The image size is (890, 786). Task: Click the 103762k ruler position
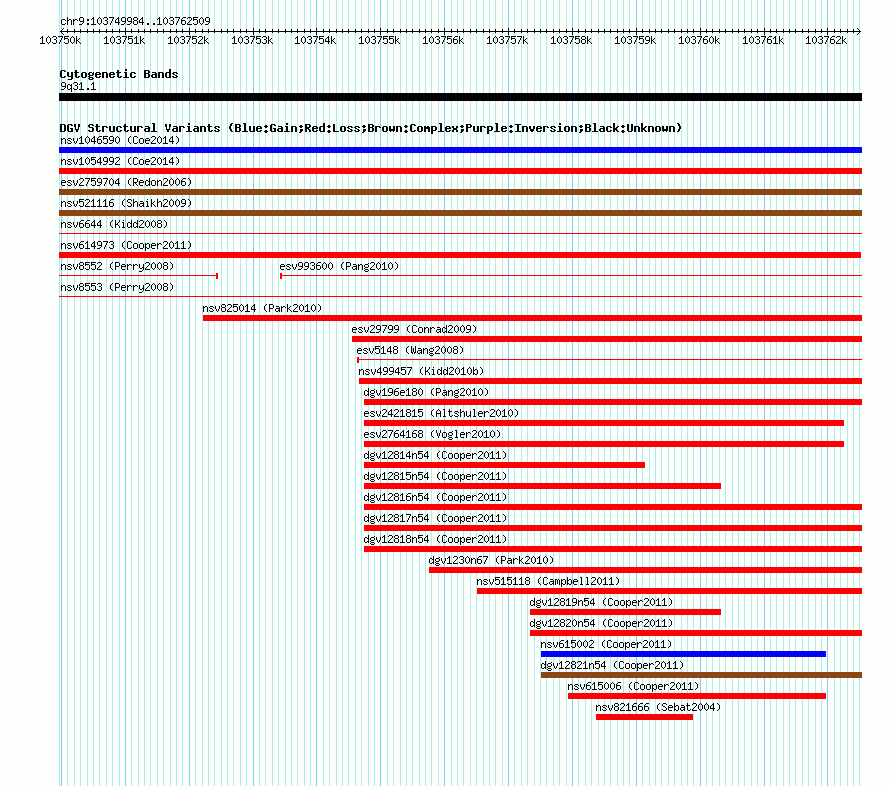pyautogui.click(x=826, y=40)
